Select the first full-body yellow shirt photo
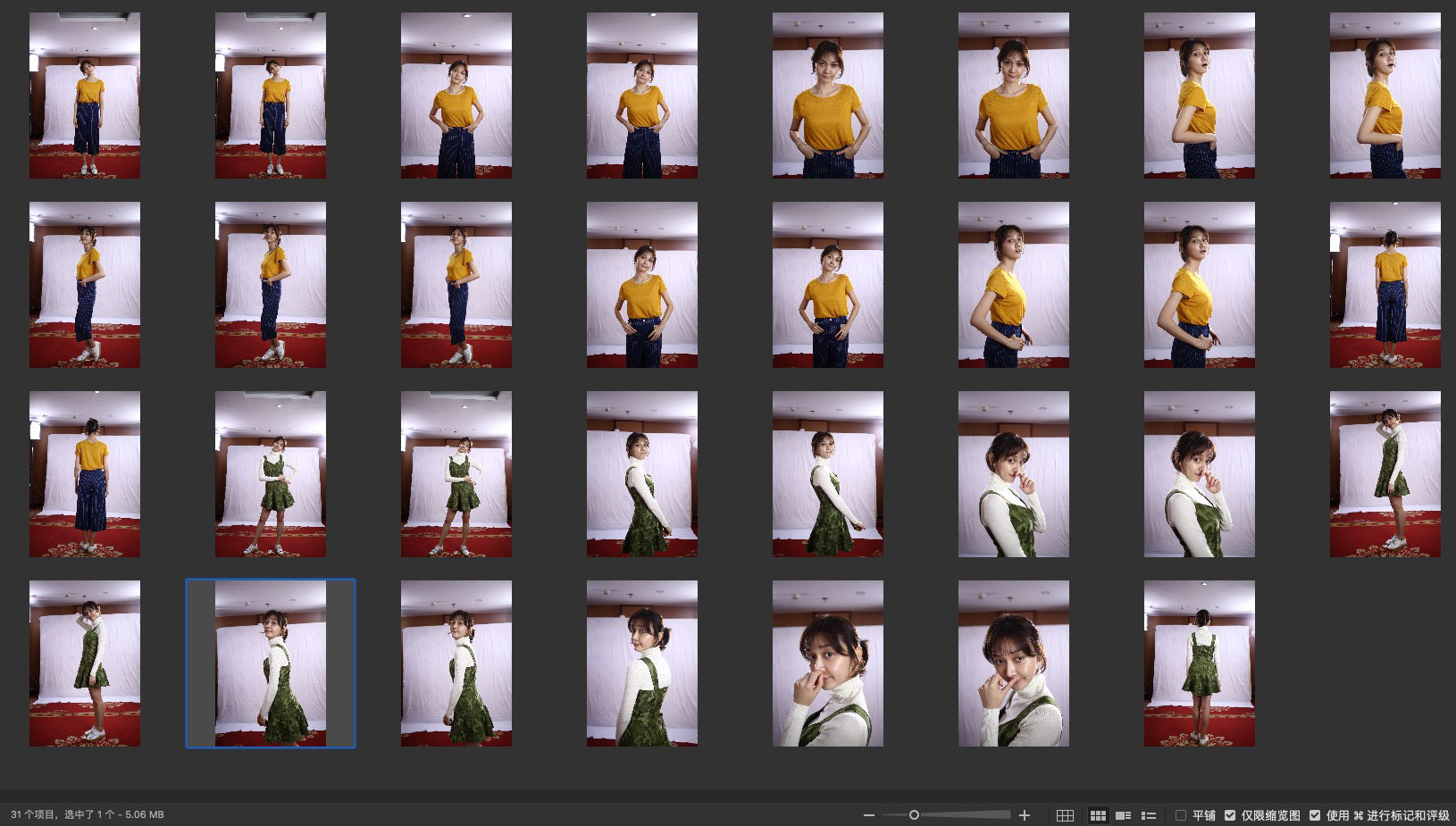Viewport: 1456px width, 826px height. pyautogui.click(x=85, y=96)
